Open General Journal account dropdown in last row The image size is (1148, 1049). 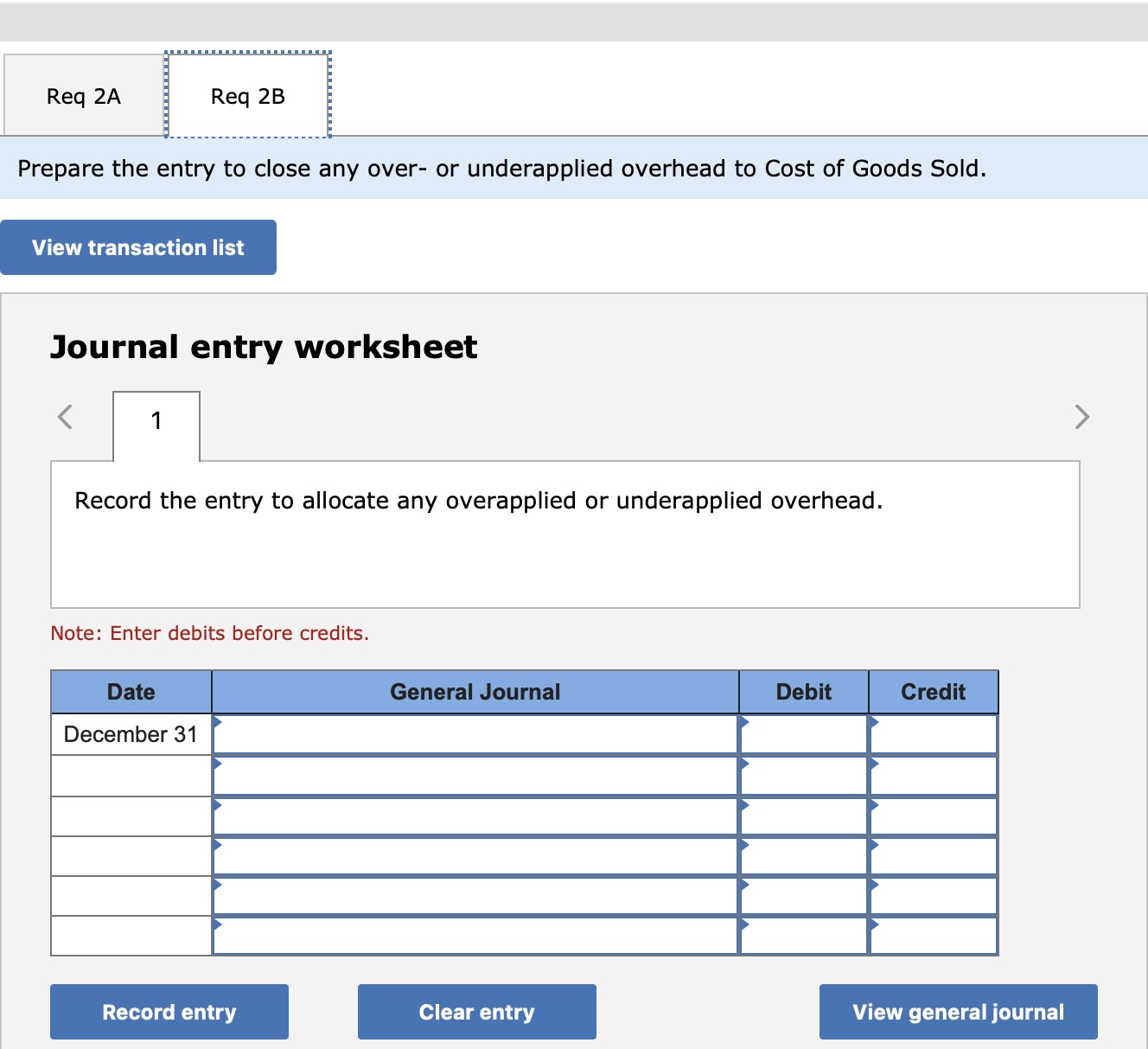tap(475, 936)
